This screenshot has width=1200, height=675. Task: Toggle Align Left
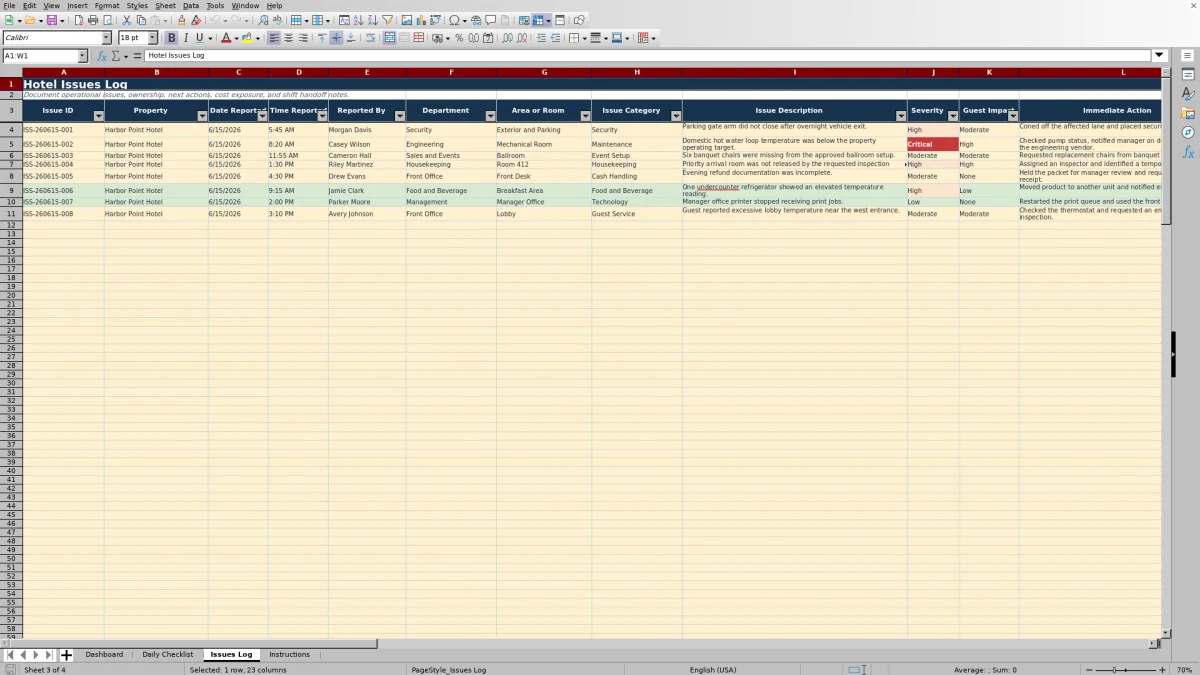(274, 38)
